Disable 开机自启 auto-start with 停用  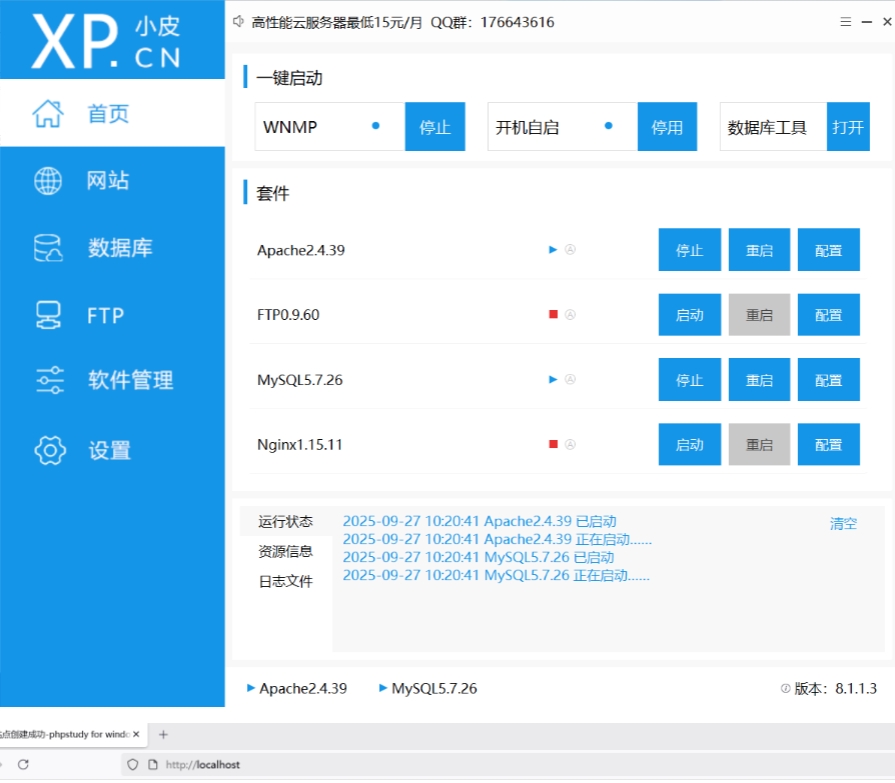point(667,127)
